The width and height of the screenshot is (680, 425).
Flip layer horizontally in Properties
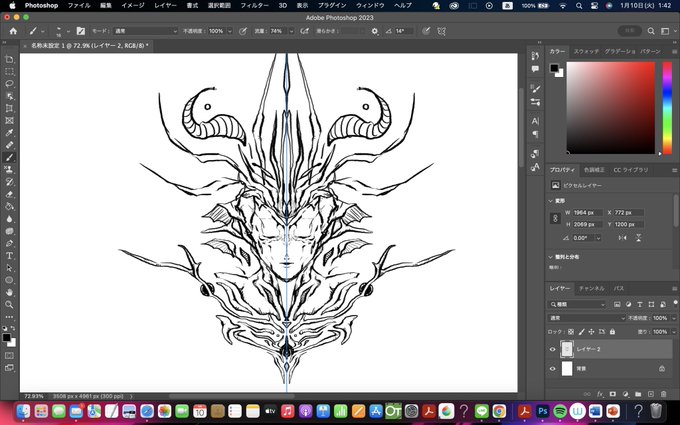(623, 238)
